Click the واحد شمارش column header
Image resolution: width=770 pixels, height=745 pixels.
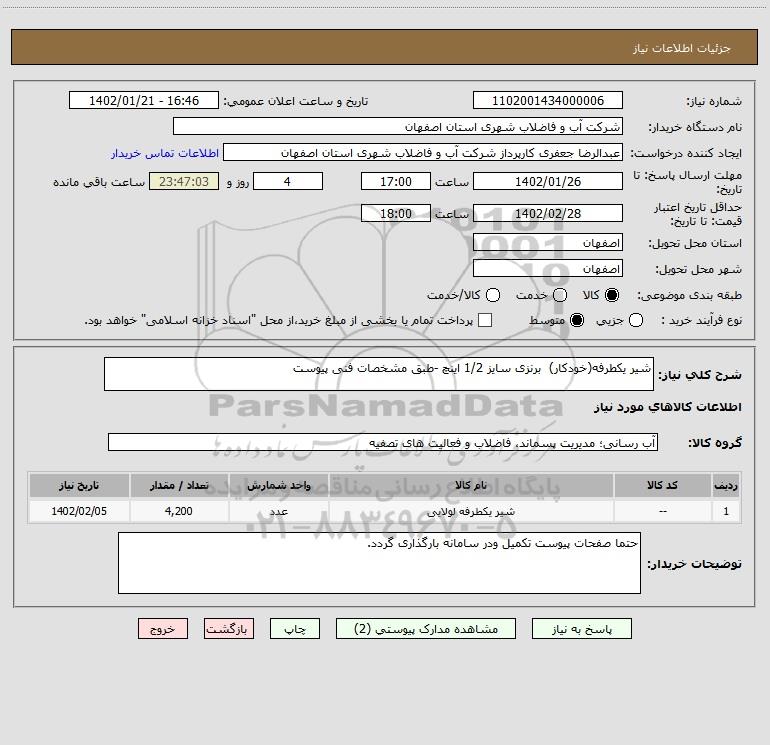278,485
